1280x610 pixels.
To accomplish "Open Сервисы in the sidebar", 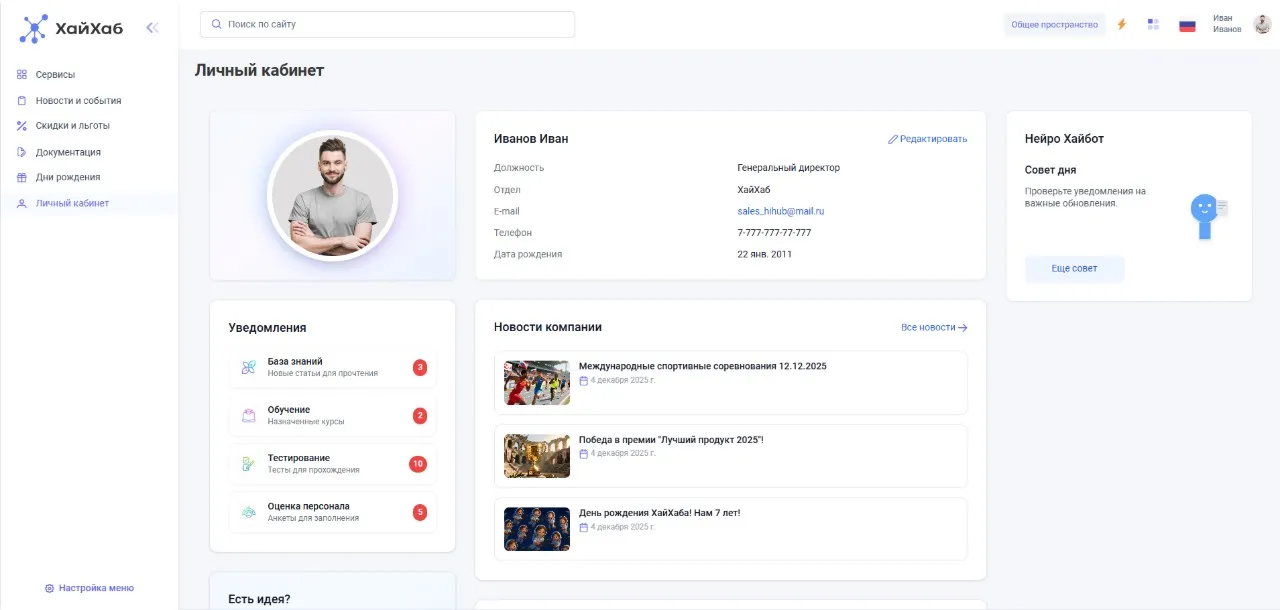I will click(55, 75).
